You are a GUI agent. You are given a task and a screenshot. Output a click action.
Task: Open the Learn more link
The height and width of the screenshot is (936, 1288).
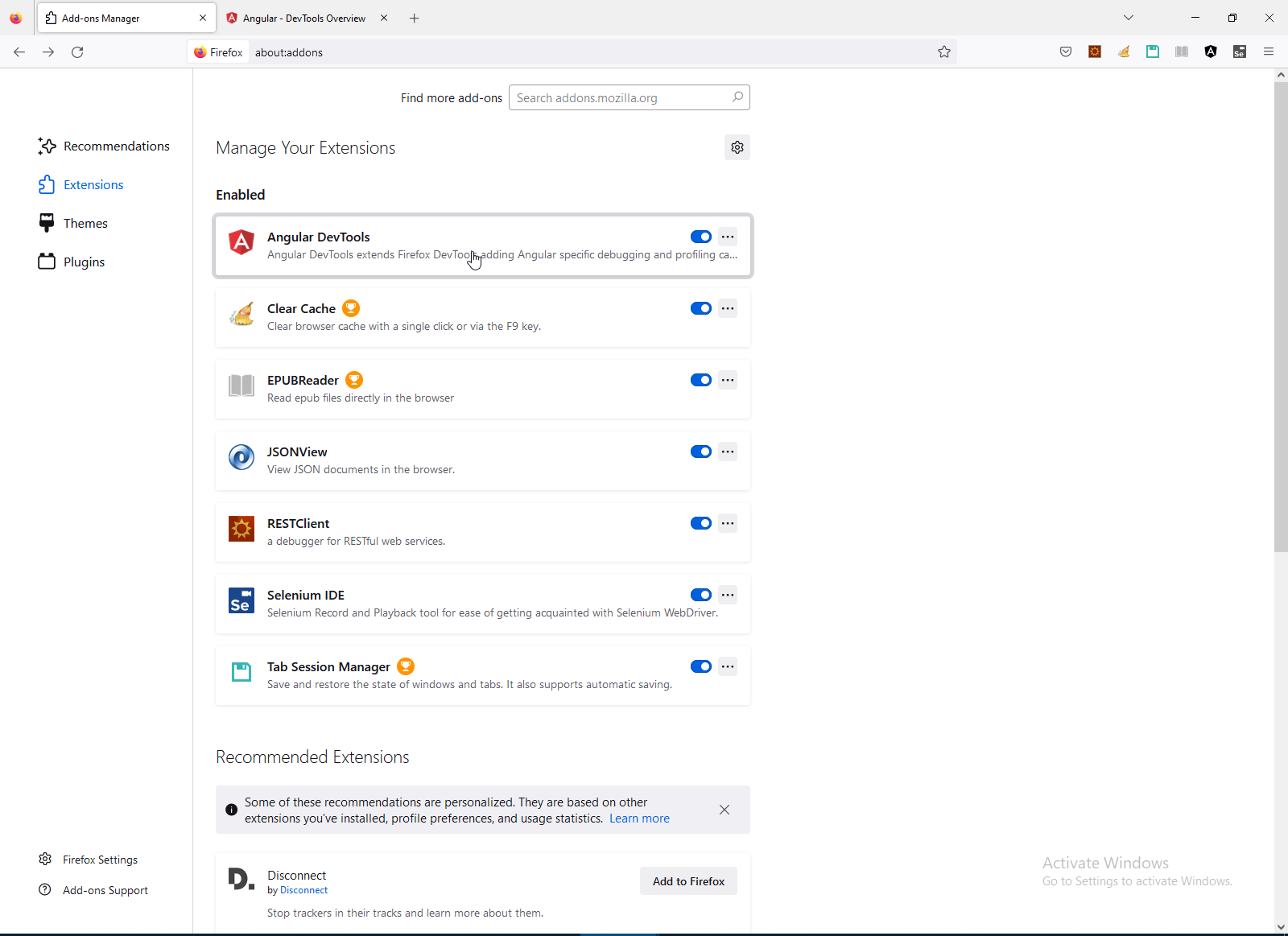tap(639, 818)
